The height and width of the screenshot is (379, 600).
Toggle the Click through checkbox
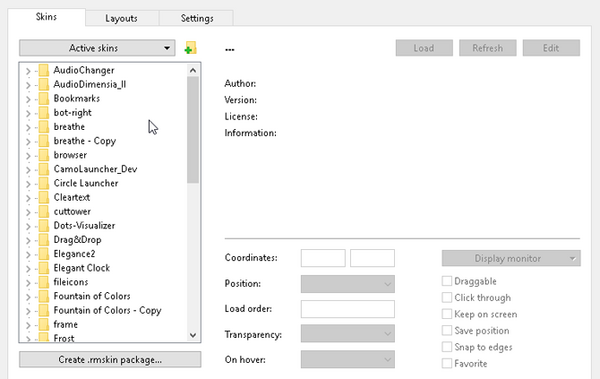click(447, 297)
